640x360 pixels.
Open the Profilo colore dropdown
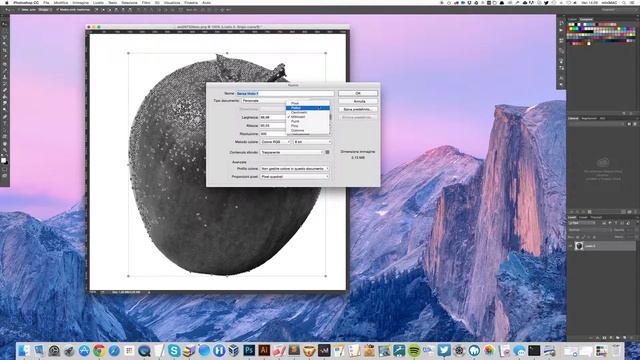(x=294, y=169)
